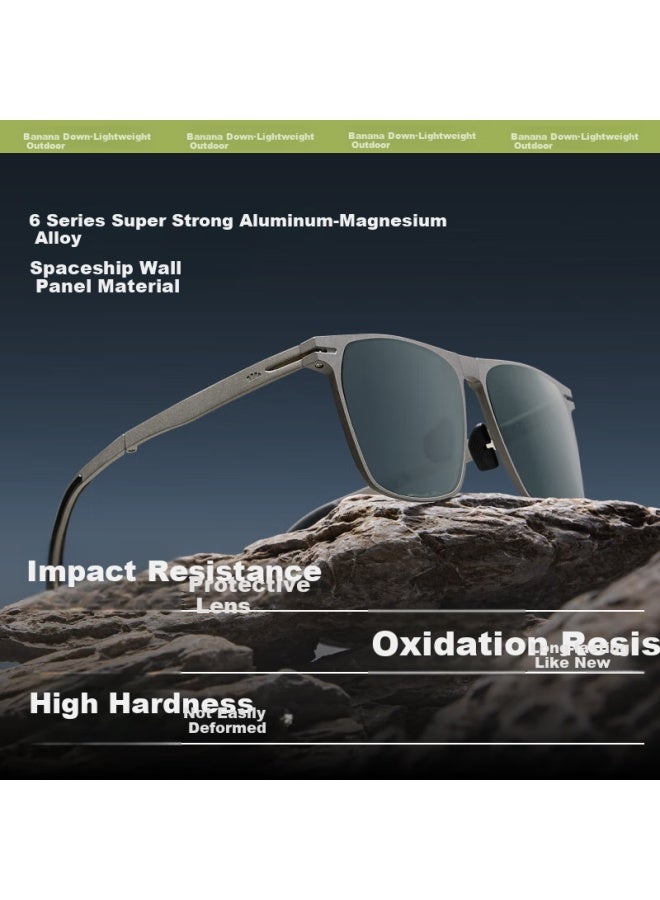Click the hinge screw at the frame corner
This screenshot has width=660, height=900.
coord(316,366)
